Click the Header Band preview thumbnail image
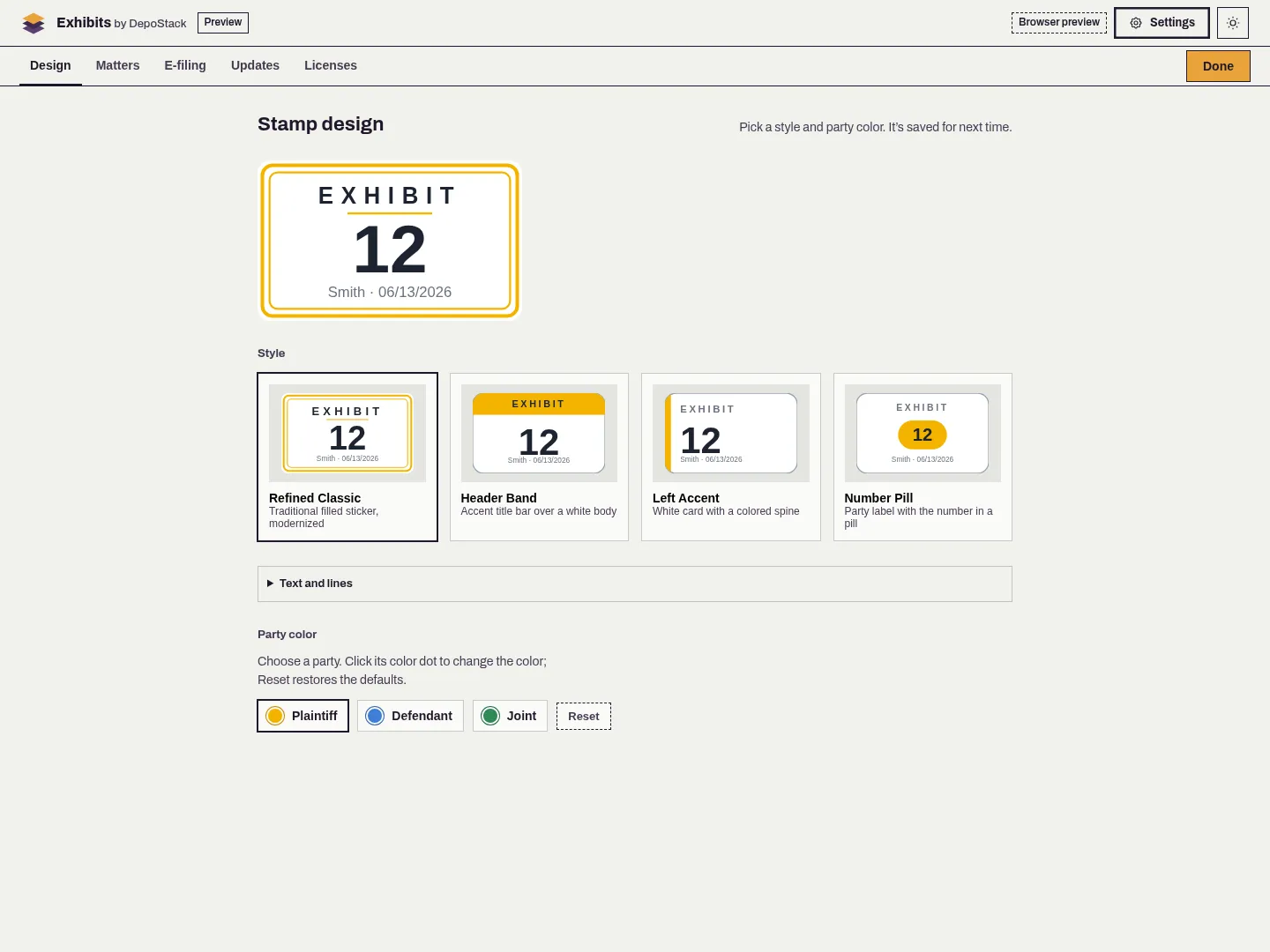Screen dimensions: 1270x952 539,433
